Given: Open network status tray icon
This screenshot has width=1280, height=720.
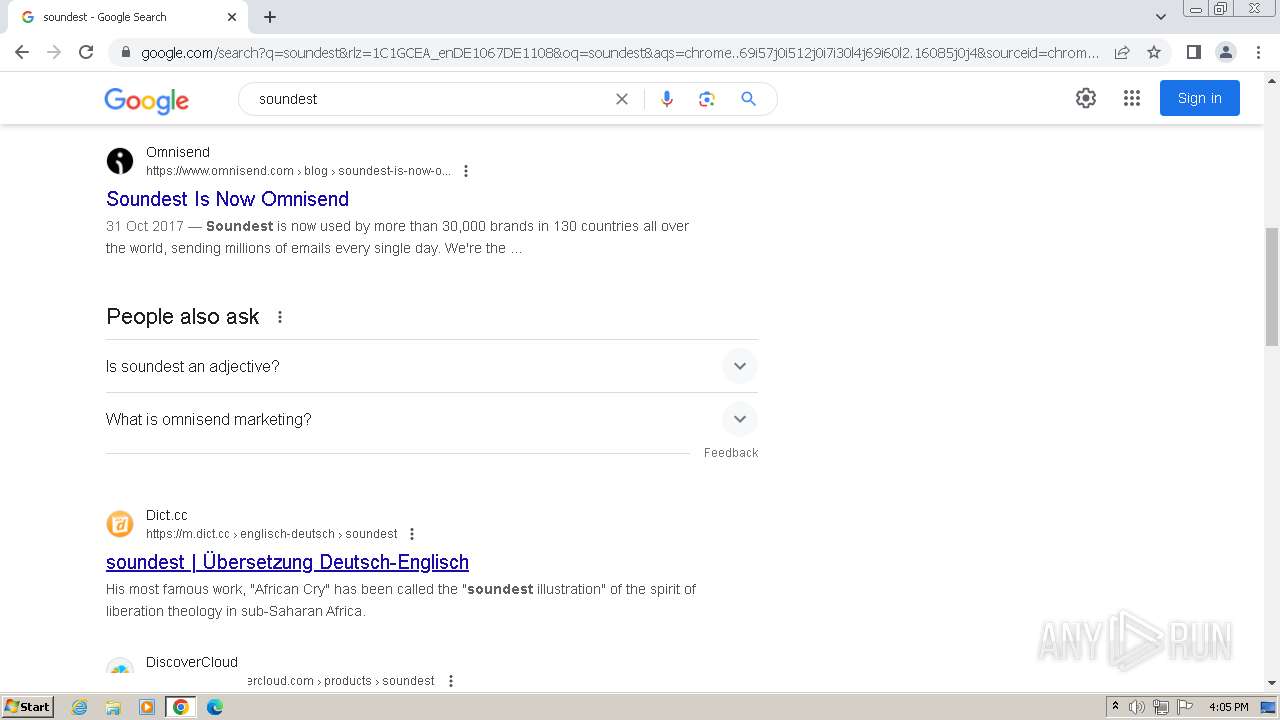Looking at the screenshot, I should 1161,707.
